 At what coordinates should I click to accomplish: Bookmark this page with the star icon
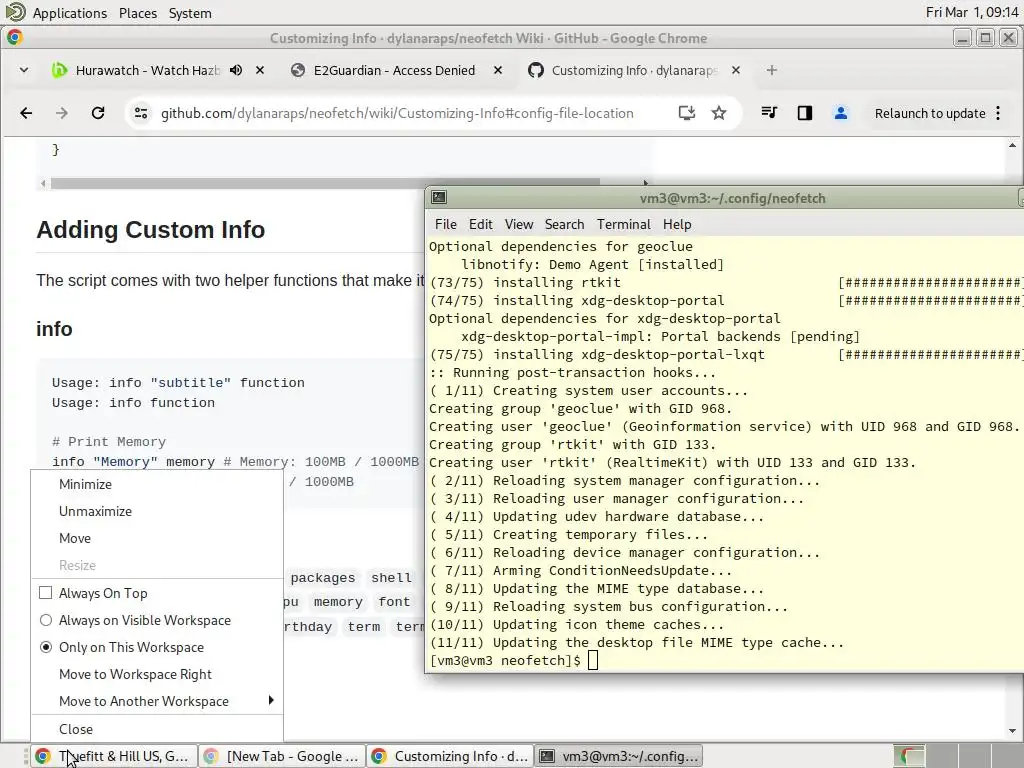click(x=719, y=113)
